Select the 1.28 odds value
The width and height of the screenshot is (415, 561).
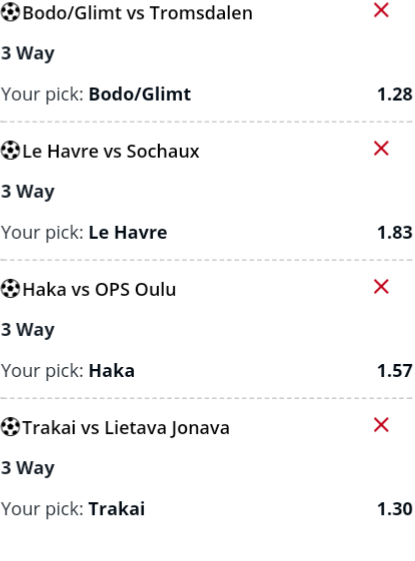(x=395, y=94)
